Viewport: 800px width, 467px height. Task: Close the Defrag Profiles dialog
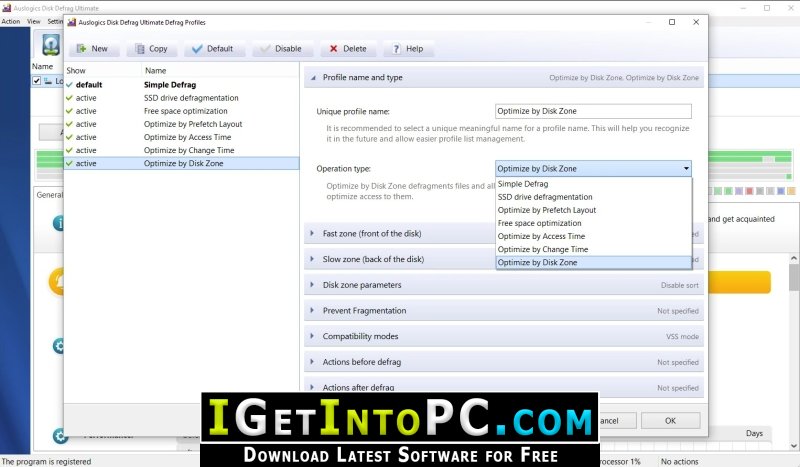coord(696,22)
